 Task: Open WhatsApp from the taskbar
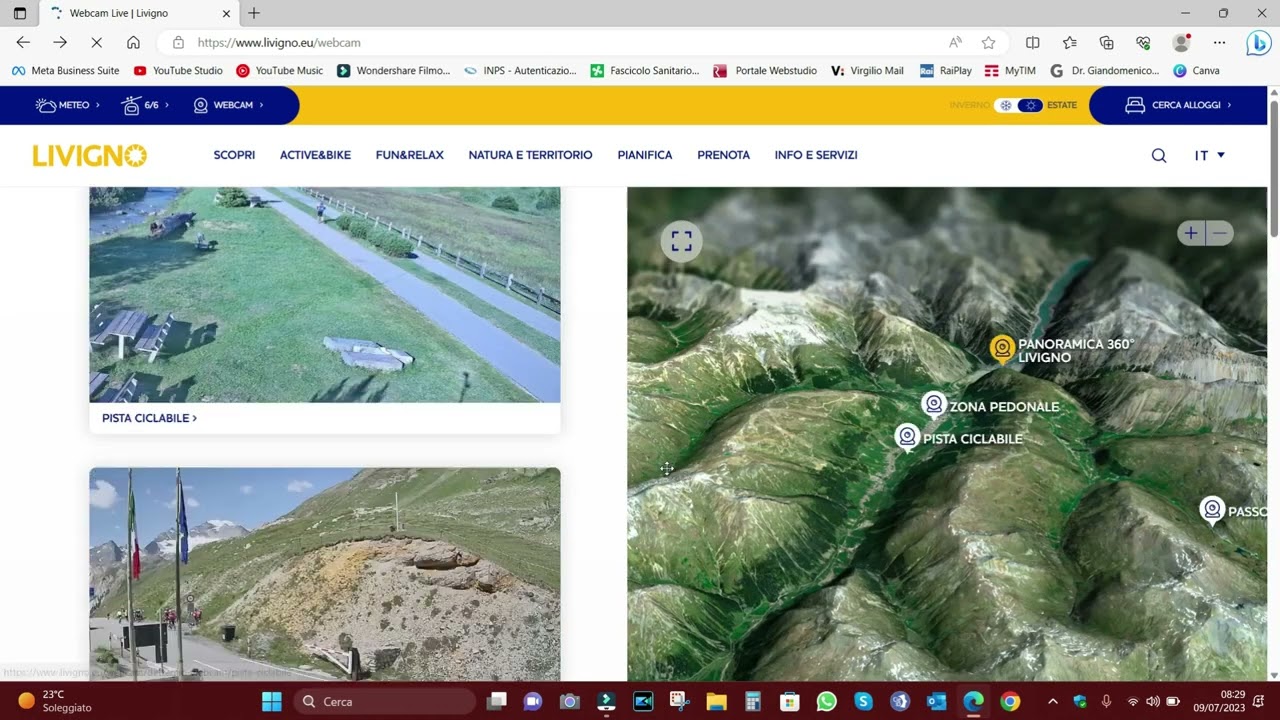(826, 701)
